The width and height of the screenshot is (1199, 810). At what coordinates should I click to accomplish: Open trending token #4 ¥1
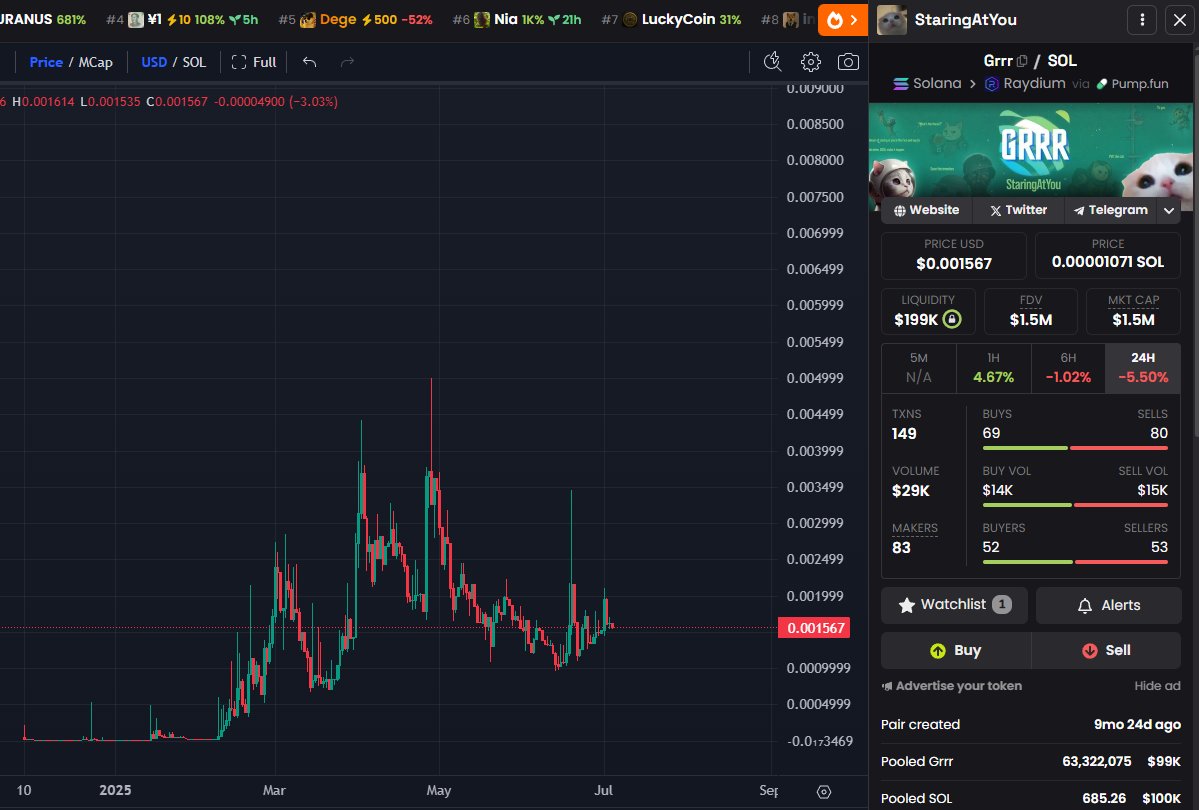pos(182,20)
